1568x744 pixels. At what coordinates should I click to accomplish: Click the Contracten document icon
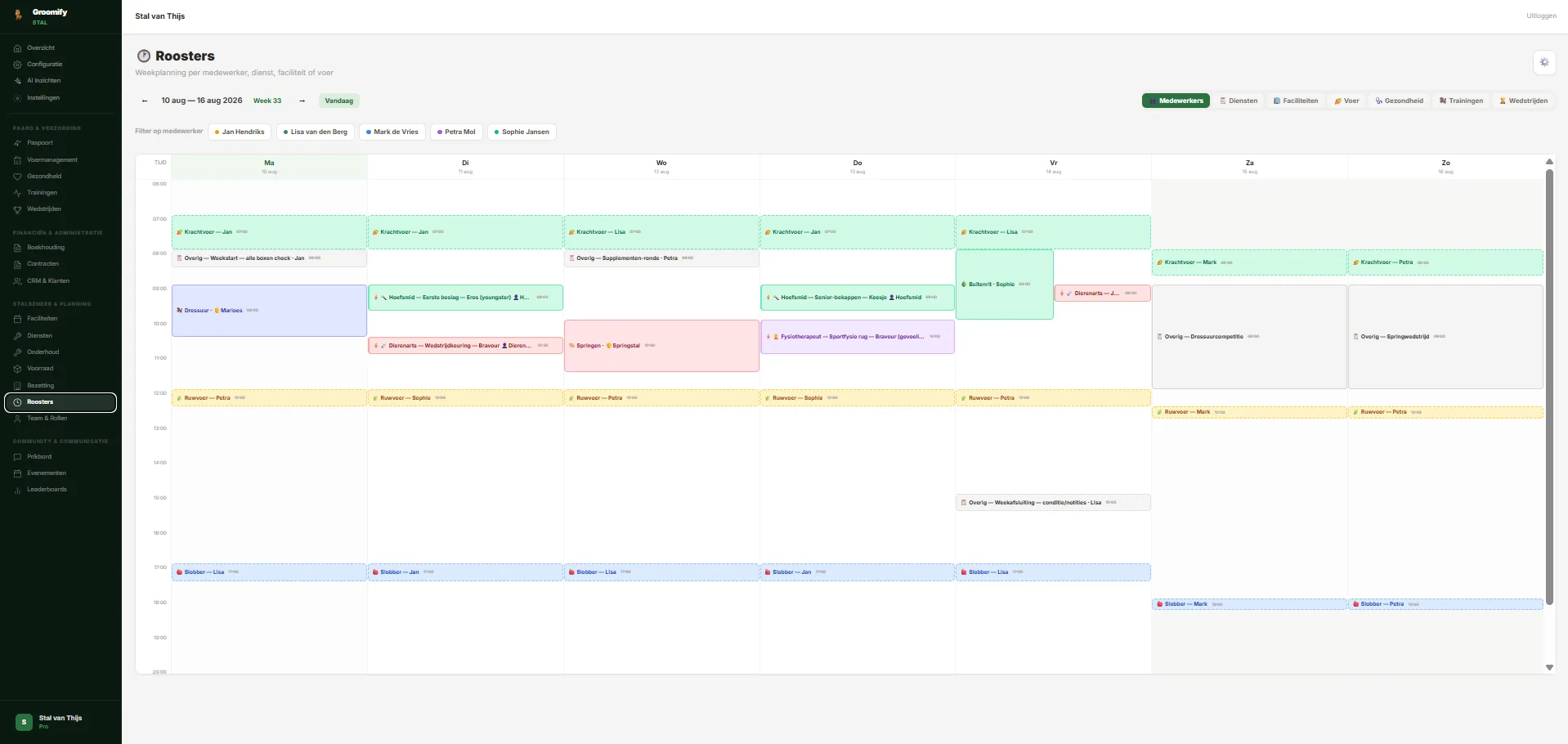pos(17,264)
